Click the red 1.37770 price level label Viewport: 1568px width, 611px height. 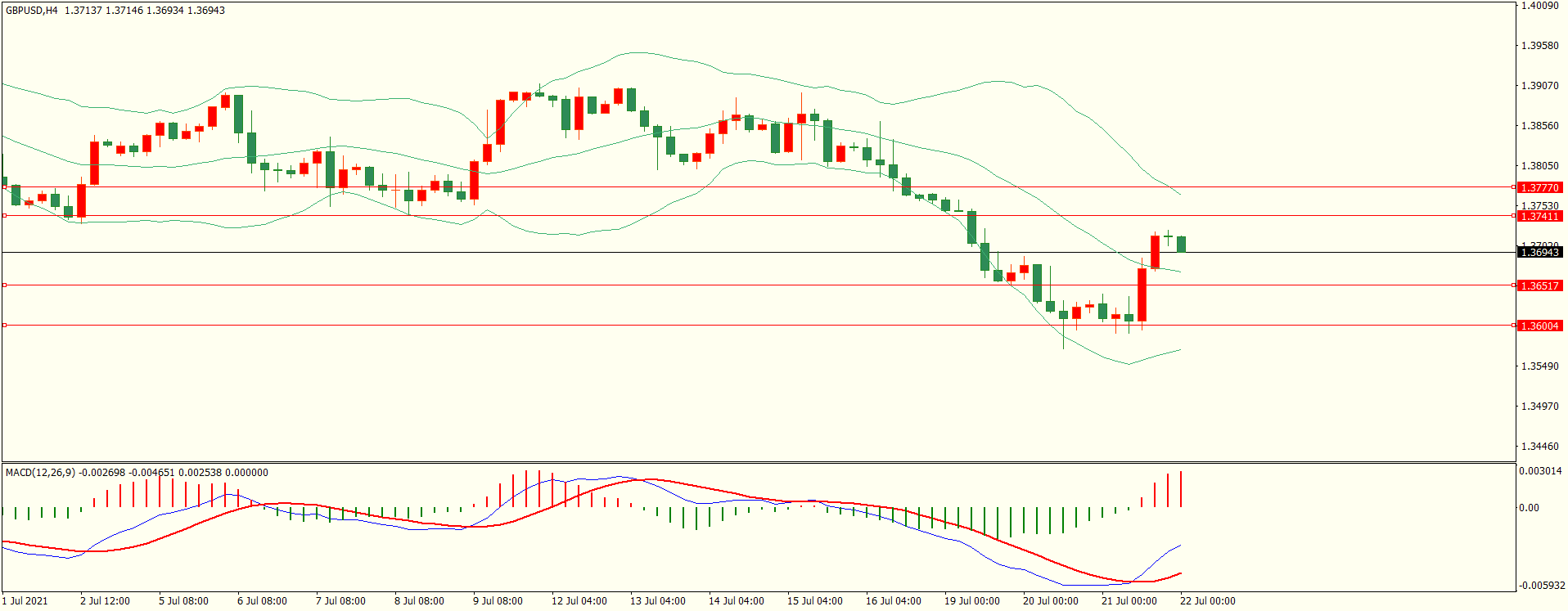tap(1539, 187)
